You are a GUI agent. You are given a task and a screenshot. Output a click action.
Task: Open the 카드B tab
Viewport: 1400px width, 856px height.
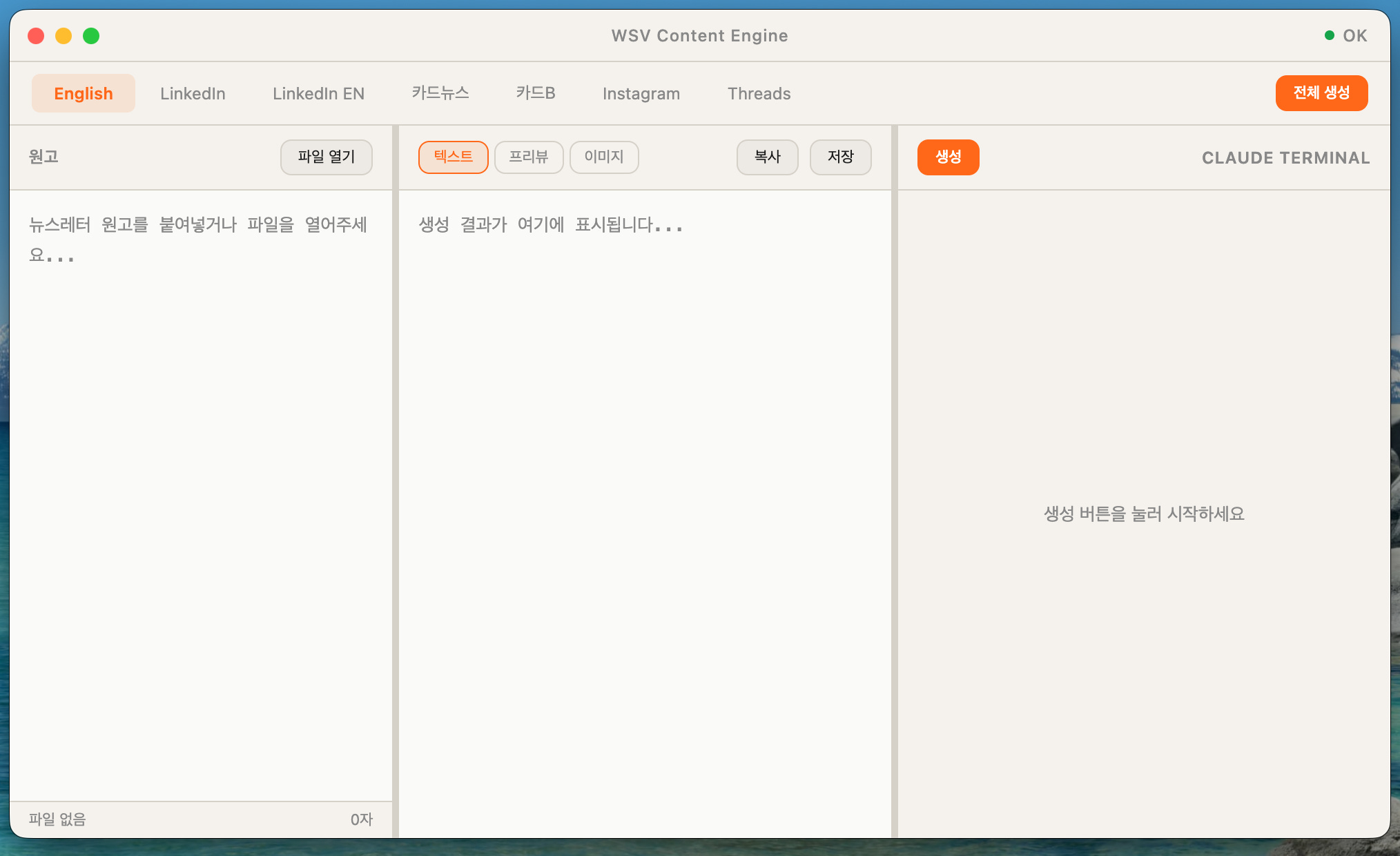(536, 93)
